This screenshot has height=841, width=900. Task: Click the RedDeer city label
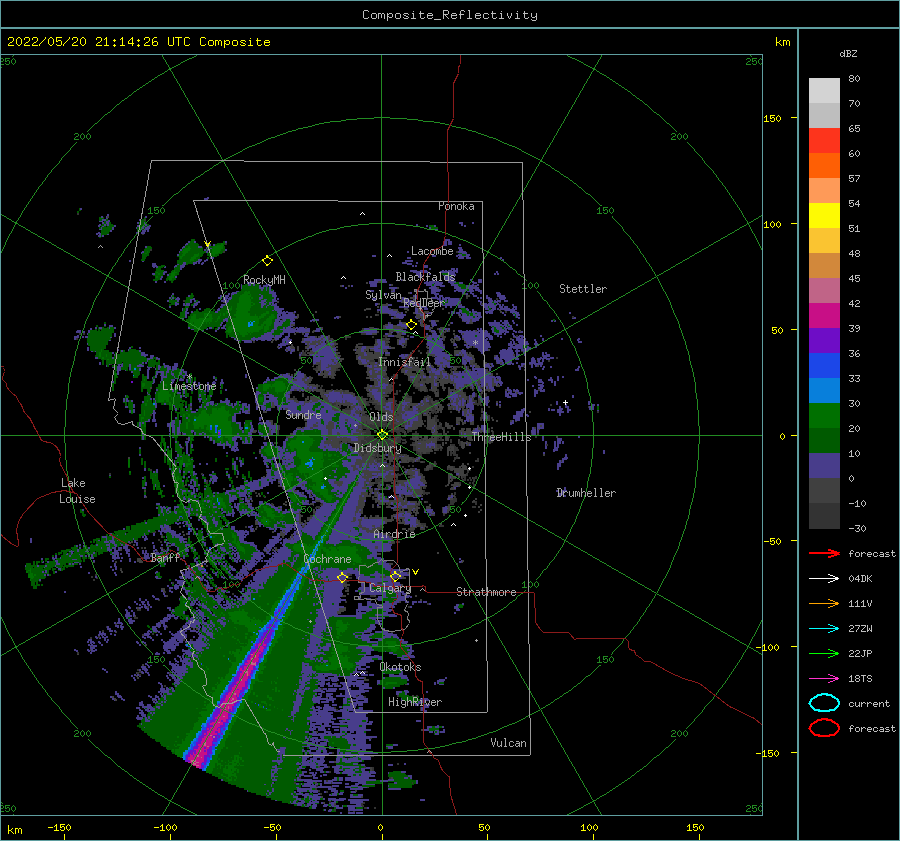tap(424, 303)
